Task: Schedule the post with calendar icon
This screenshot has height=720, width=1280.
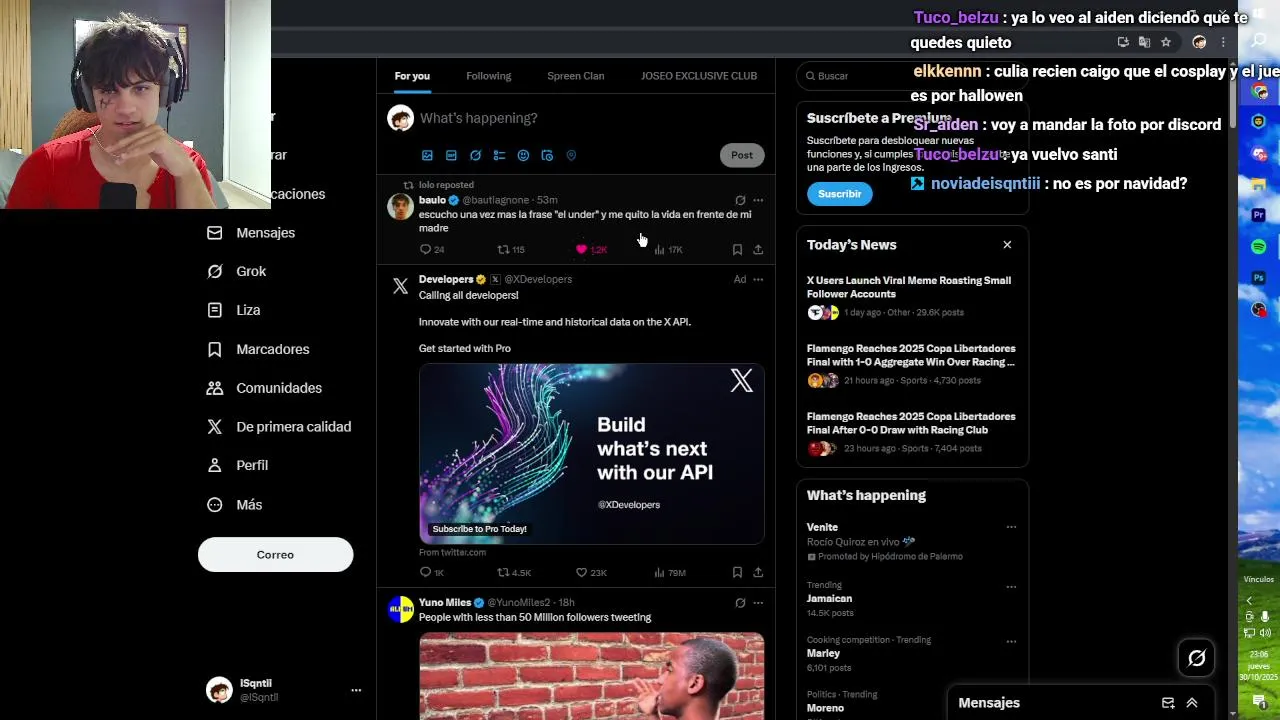Action: [547, 155]
